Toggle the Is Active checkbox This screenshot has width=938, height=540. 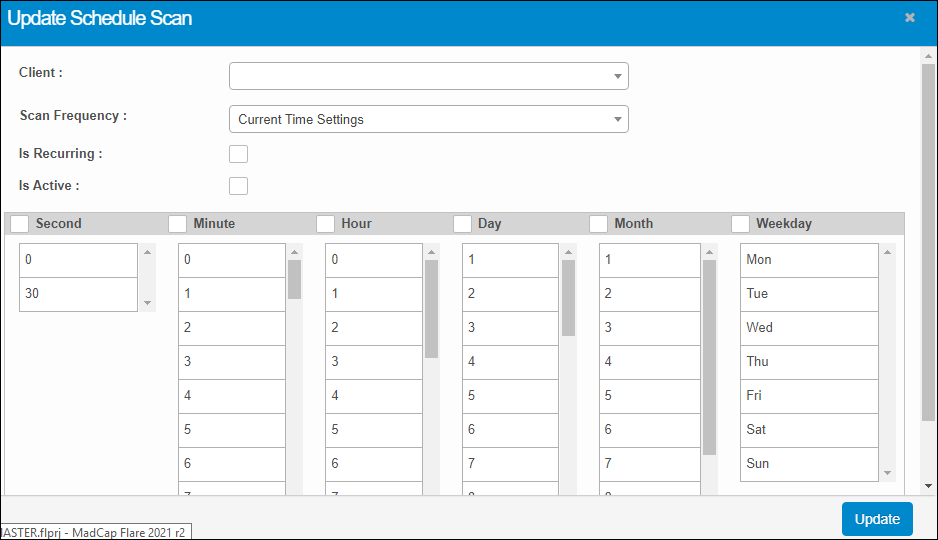pos(238,185)
